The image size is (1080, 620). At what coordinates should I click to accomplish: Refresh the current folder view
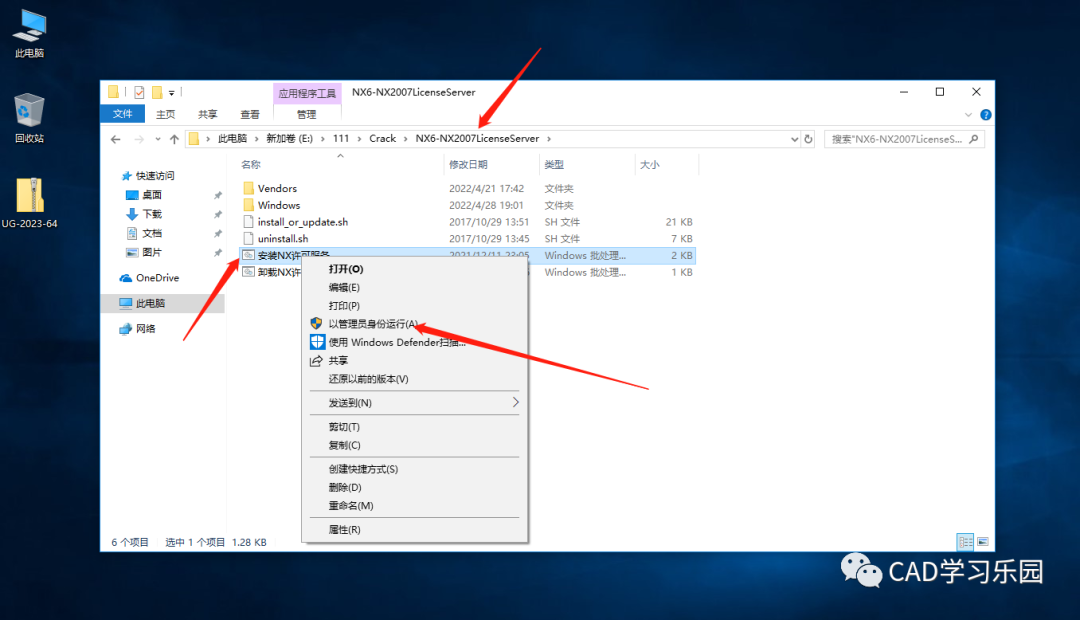[x=809, y=139]
